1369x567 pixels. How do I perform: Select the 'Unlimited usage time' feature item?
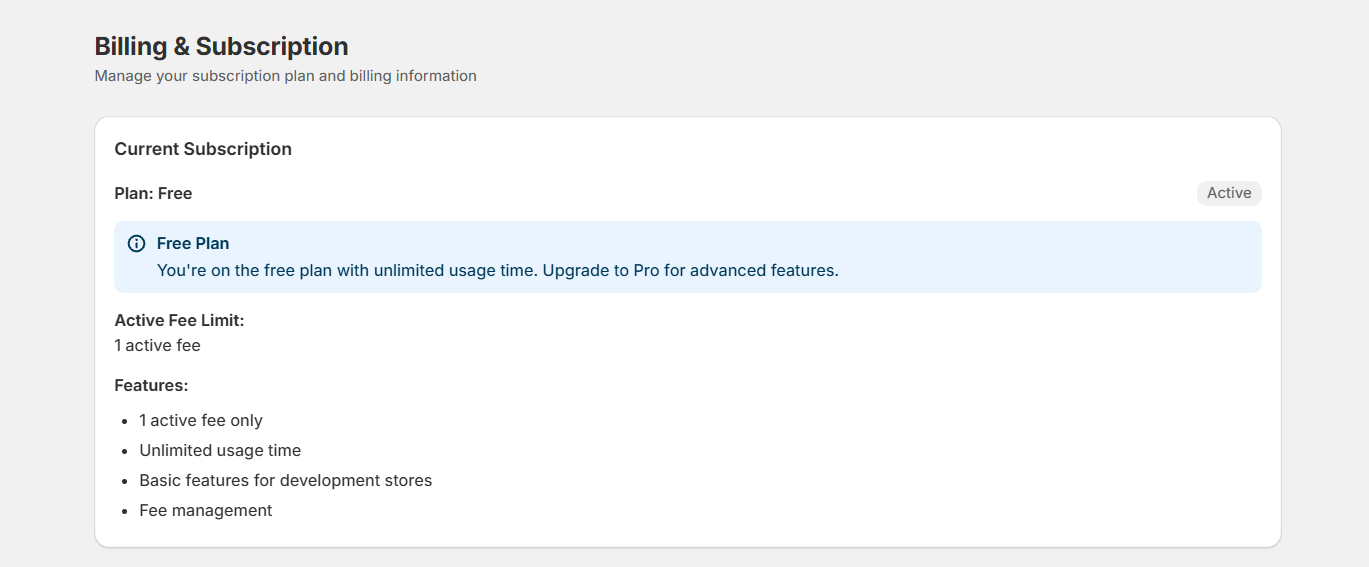(x=220, y=450)
